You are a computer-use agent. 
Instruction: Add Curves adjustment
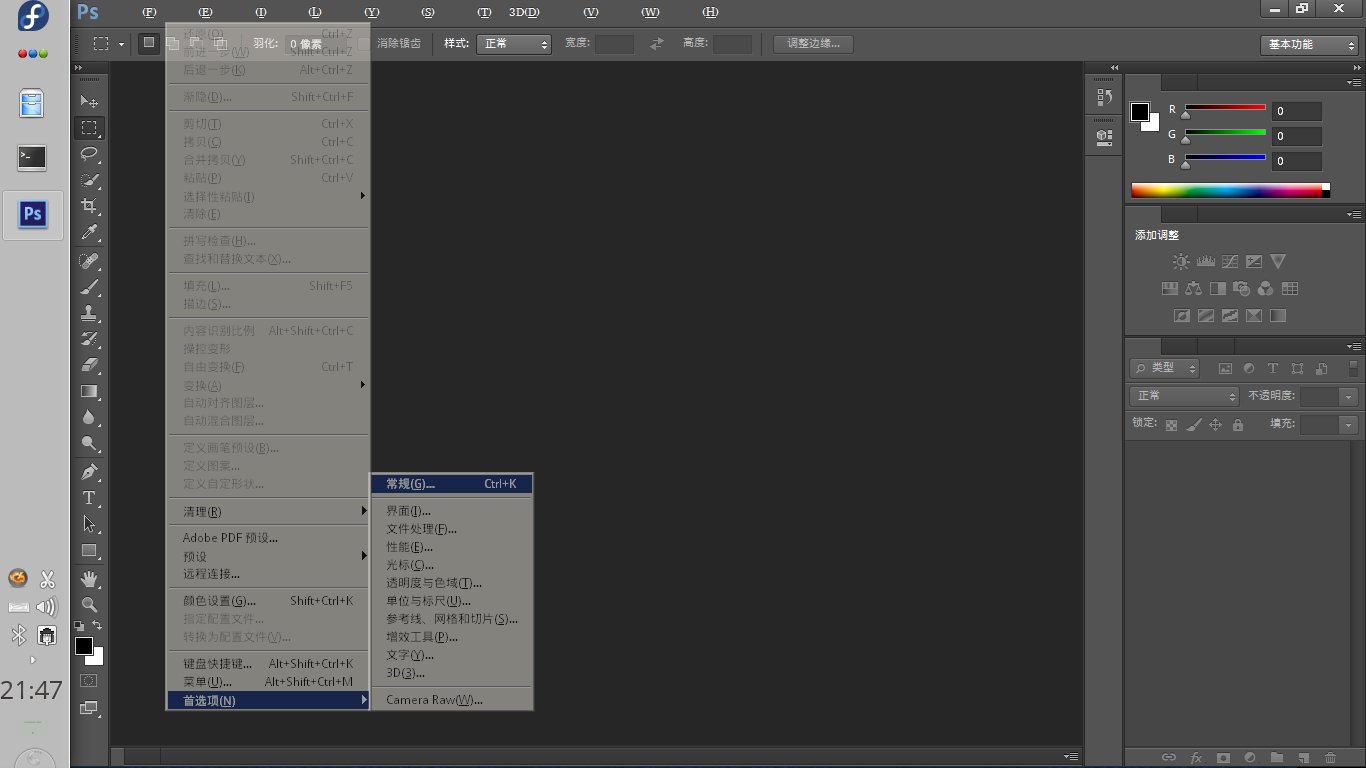[1229, 262]
